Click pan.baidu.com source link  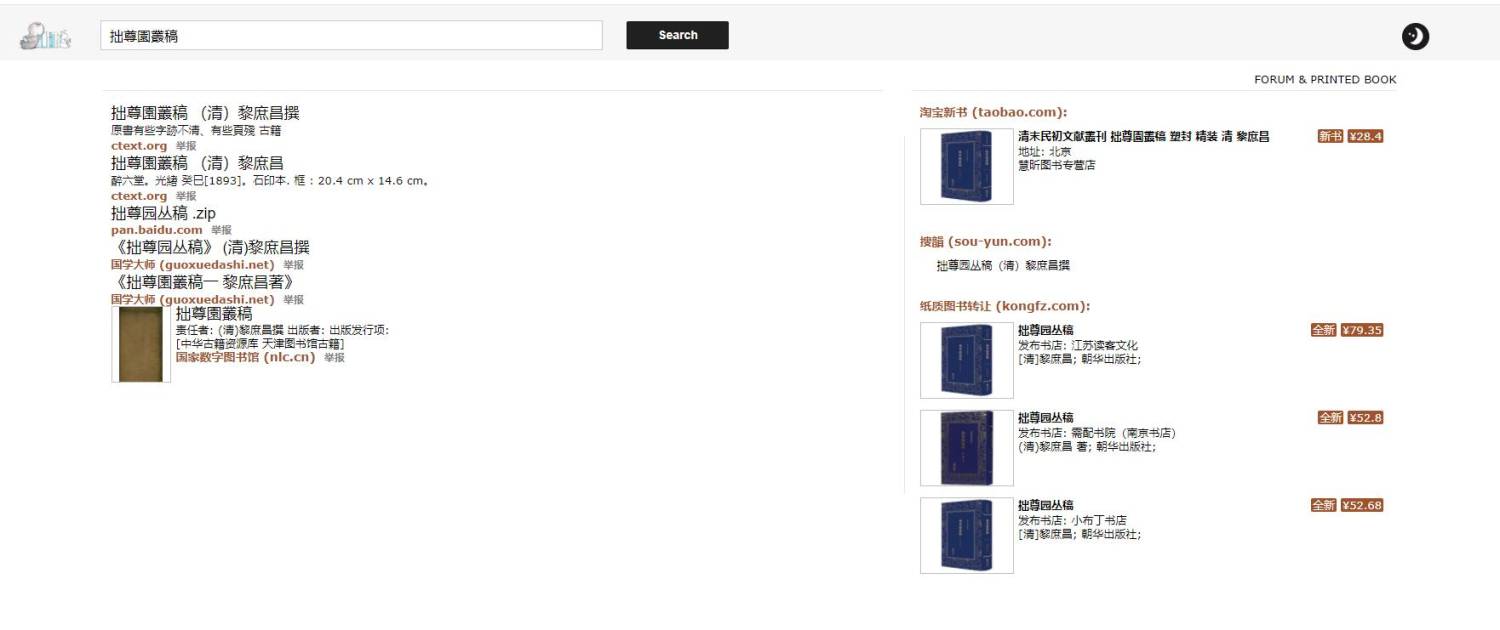click(156, 230)
